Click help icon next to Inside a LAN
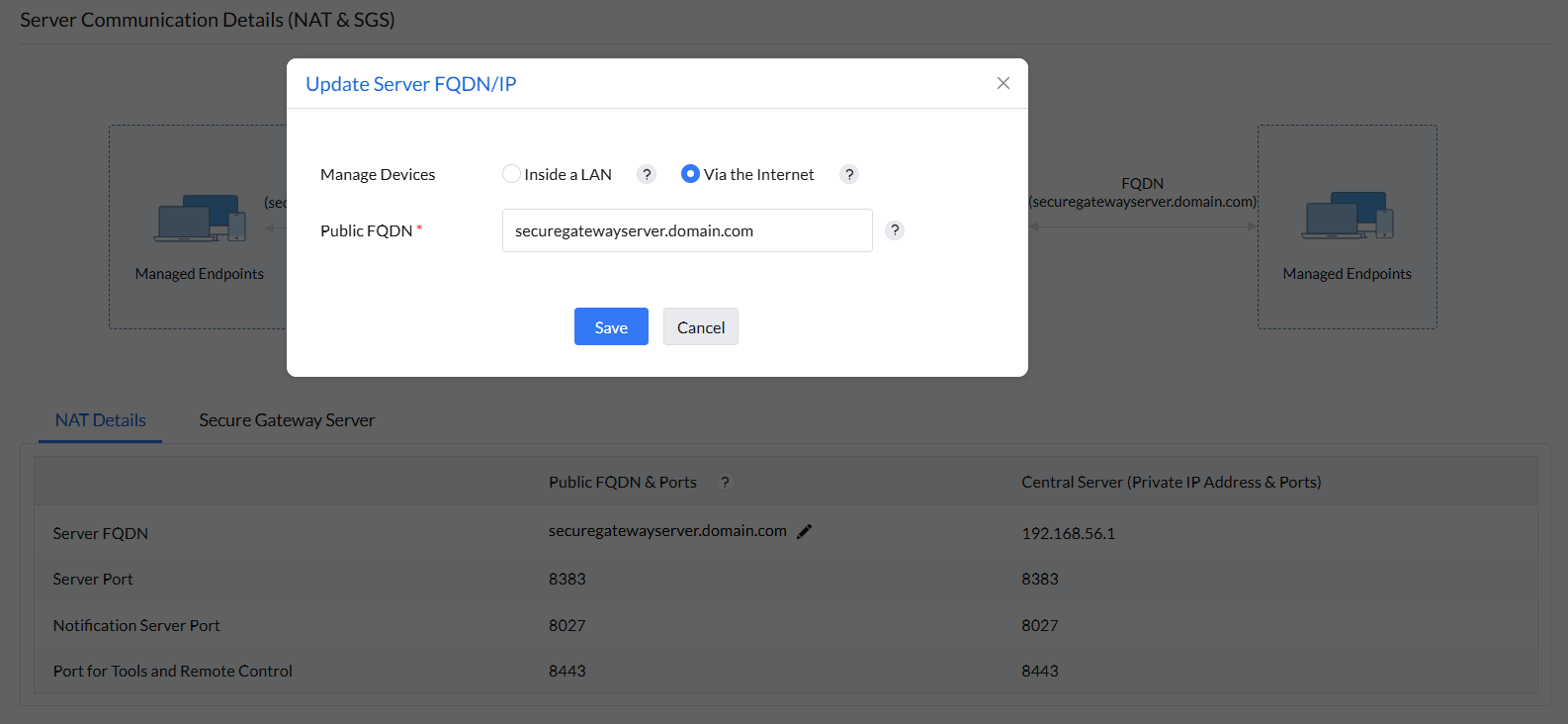1568x724 pixels. [x=647, y=174]
